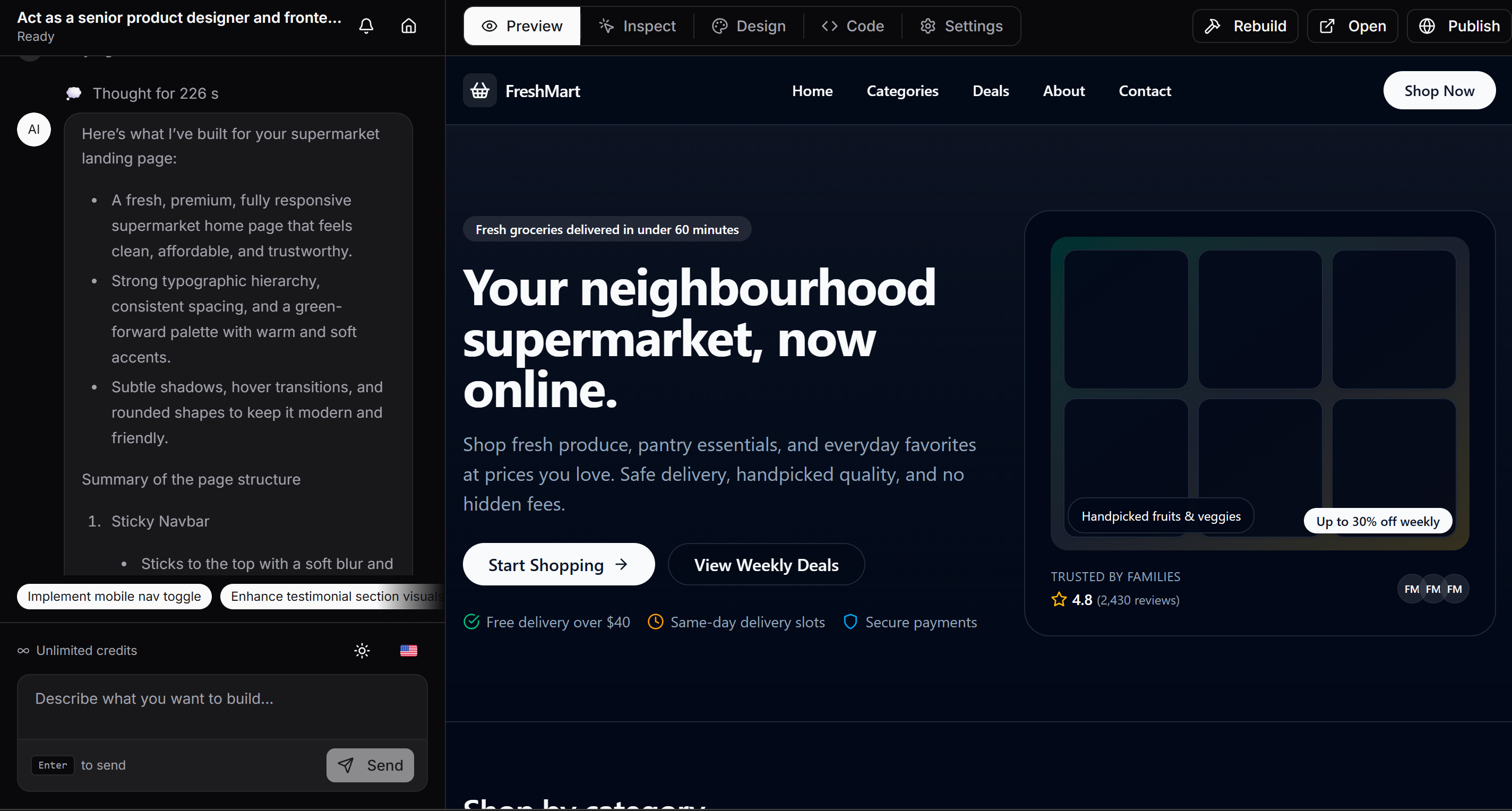Screen dimensions: 1512x811
Task: Go to home via house icon
Action: [x=408, y=26]
